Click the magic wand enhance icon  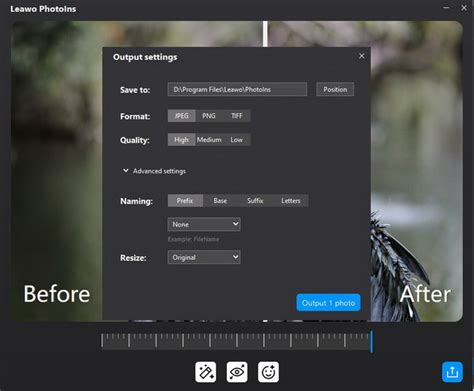click(x=206, y=372)
